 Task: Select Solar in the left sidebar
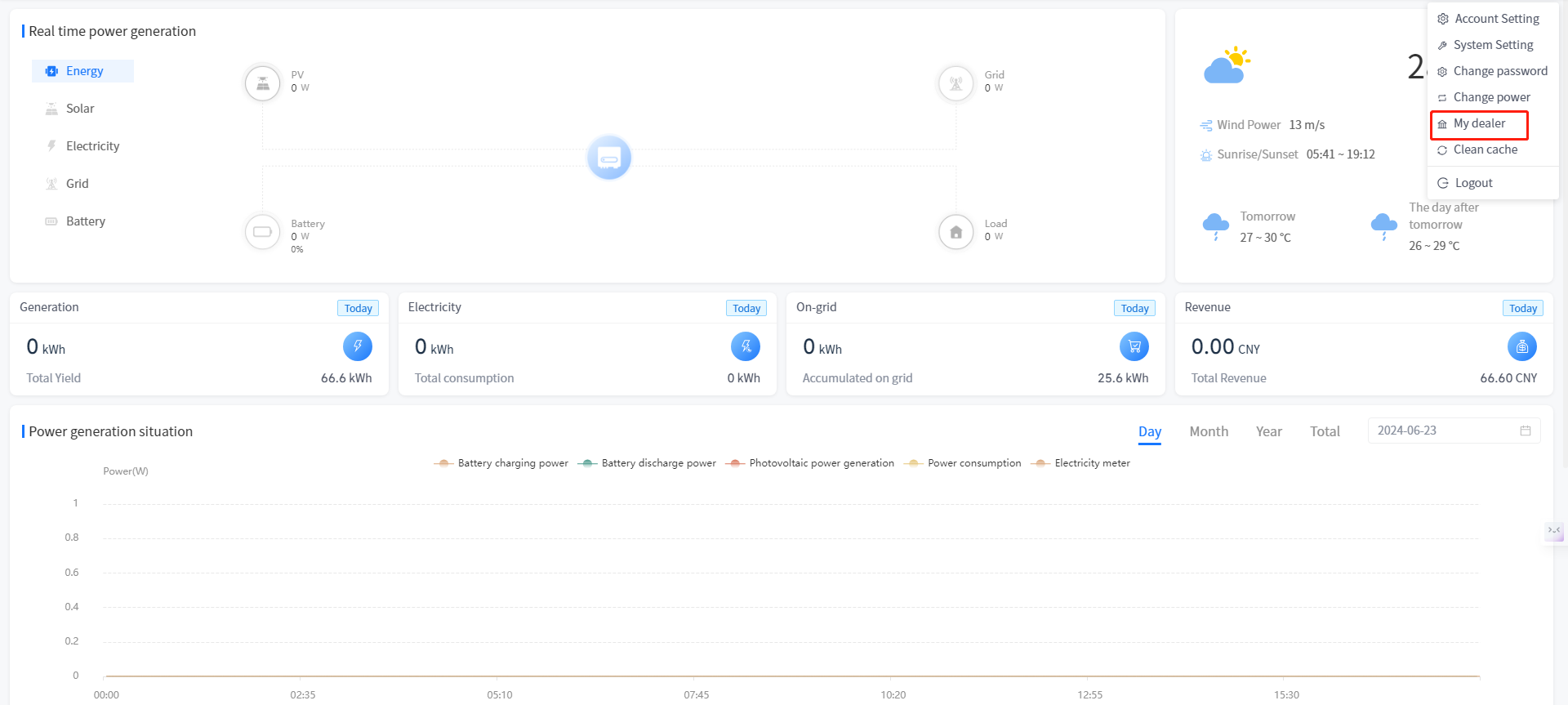[80, 109]
